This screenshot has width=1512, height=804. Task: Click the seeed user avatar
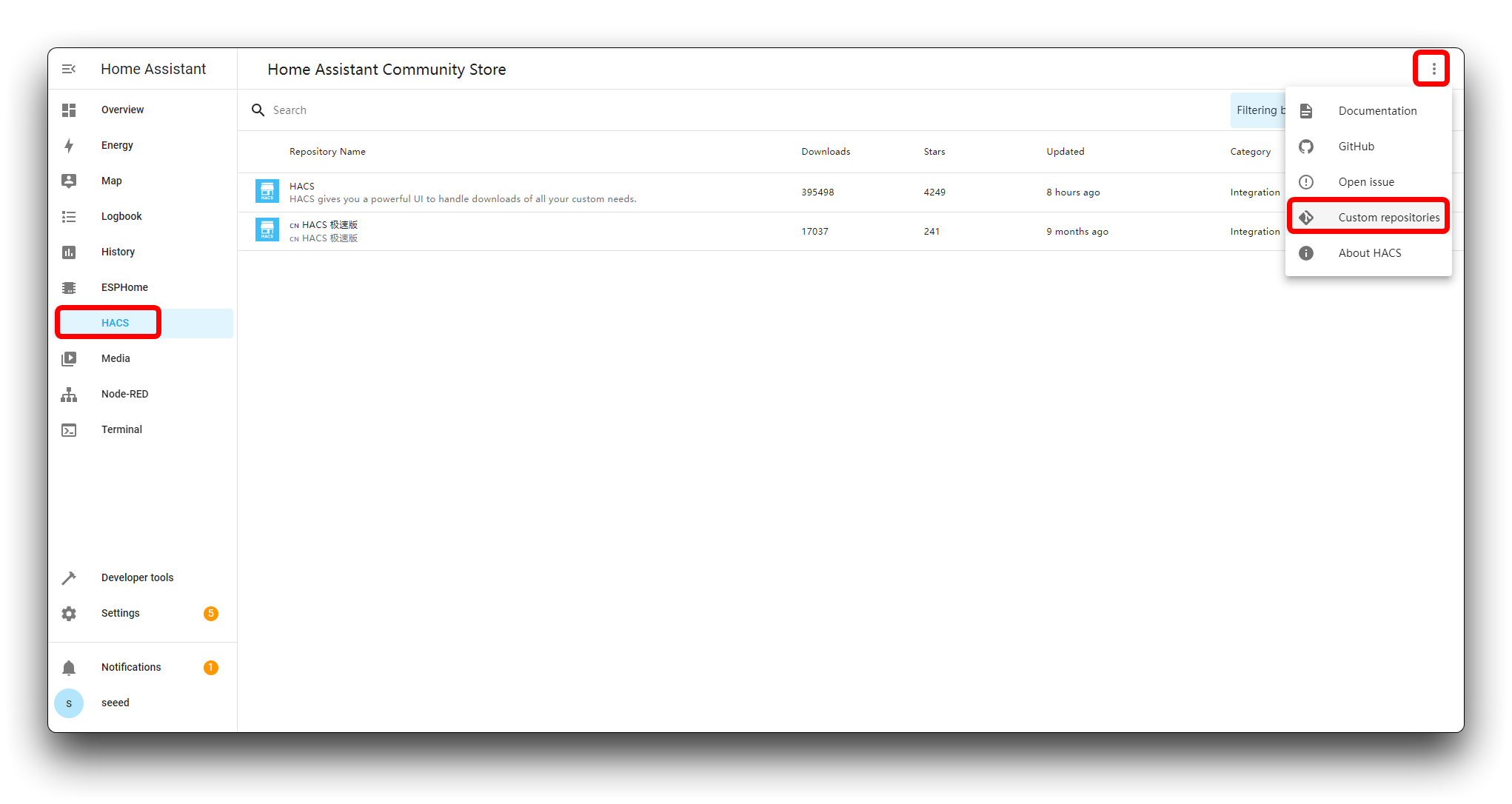click(x=69, y=703)
